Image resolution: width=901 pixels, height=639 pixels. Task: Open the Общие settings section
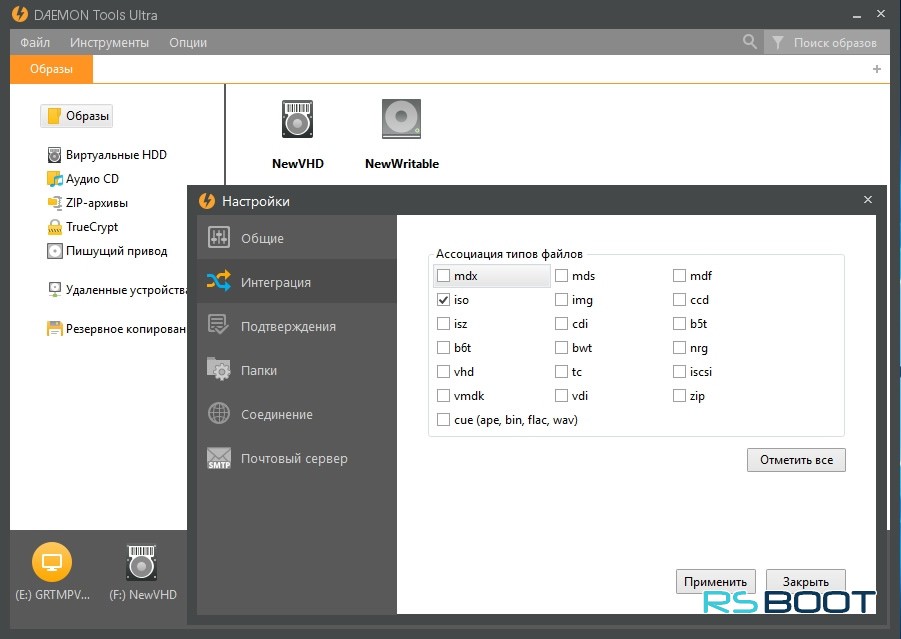pyautogui.click(x=297, y=237)
